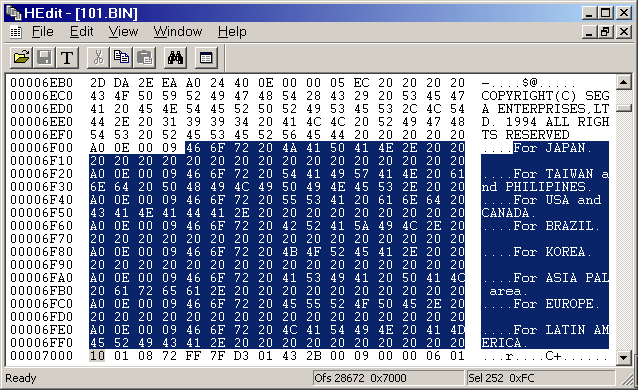Open the View menu
Screen dimensions: 638x390
pyautogui.click(x=123, y=32)
